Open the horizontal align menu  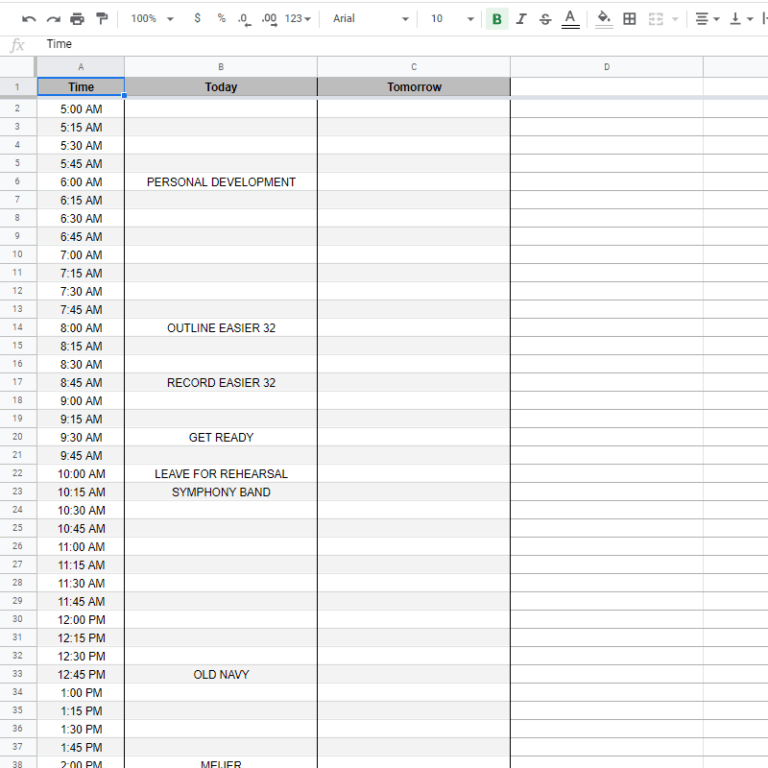coord(707,19)
